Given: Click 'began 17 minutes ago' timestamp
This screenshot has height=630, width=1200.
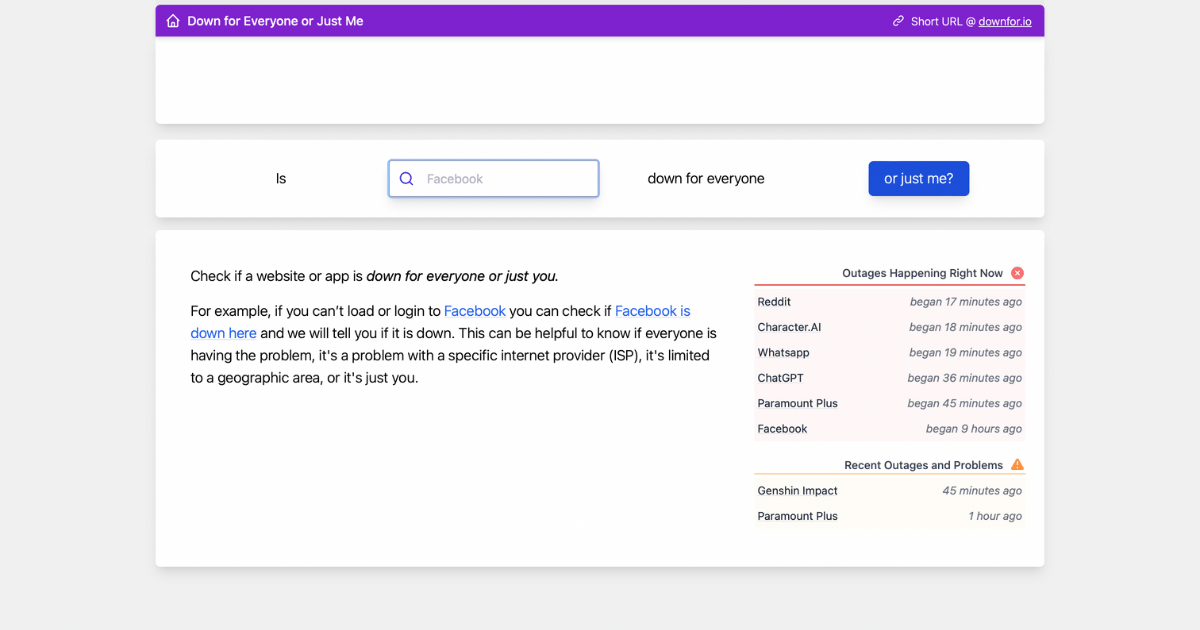Looking at the screenshot, I should pos(966,302).
